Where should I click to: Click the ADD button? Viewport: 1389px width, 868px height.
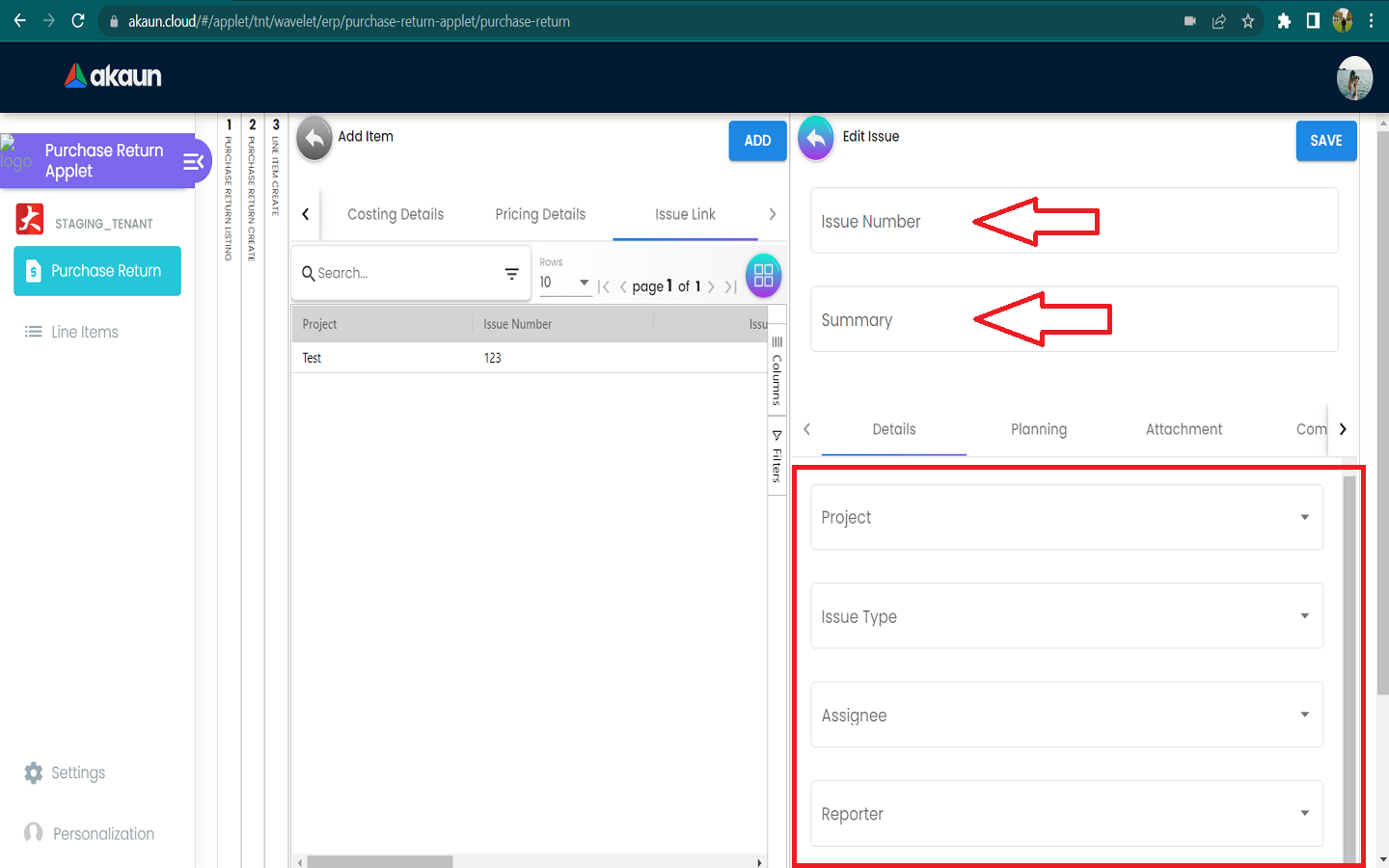(x=757, y=141)
